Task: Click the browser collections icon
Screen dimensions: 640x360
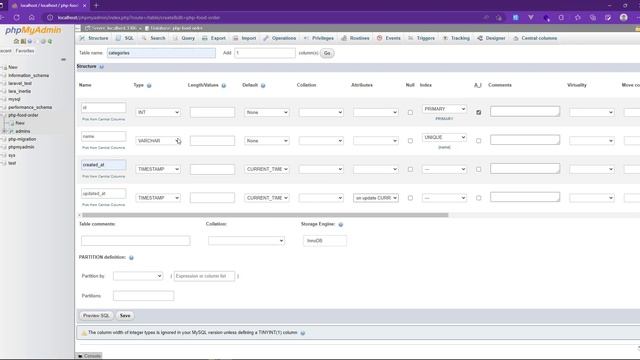Action: pyautogui.click(x=593, y=18)
